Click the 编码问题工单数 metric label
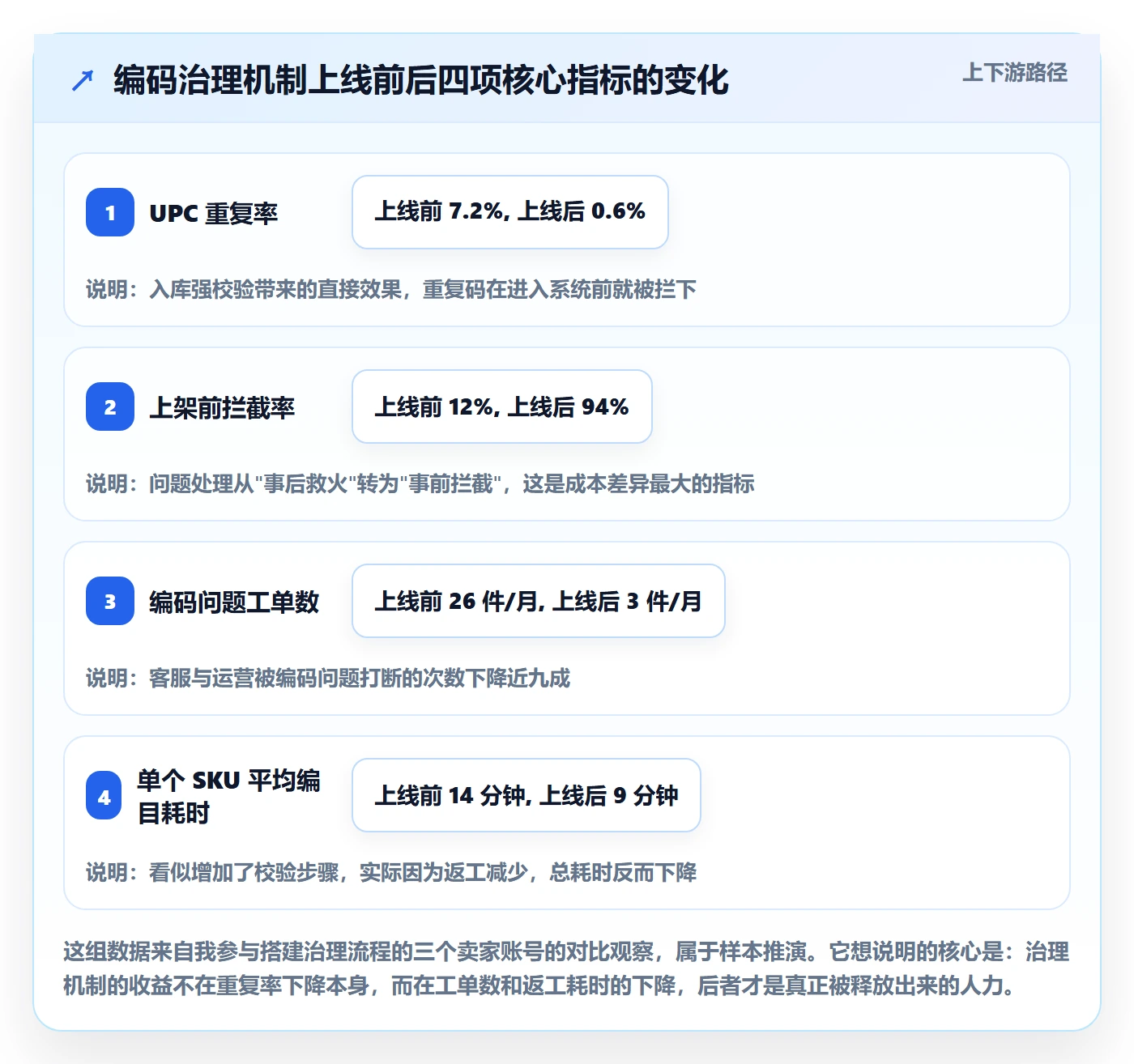1134x1064 pixels. pos(234,602)
